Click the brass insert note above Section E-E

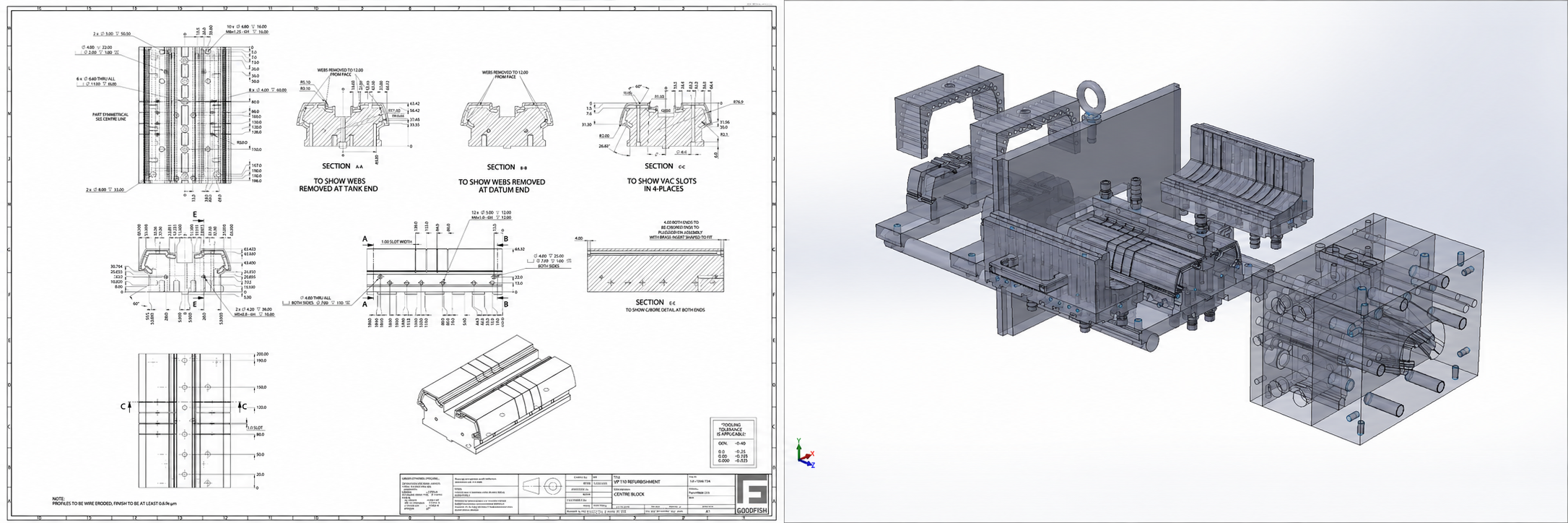pyautogui.click(x=679, y=229)
